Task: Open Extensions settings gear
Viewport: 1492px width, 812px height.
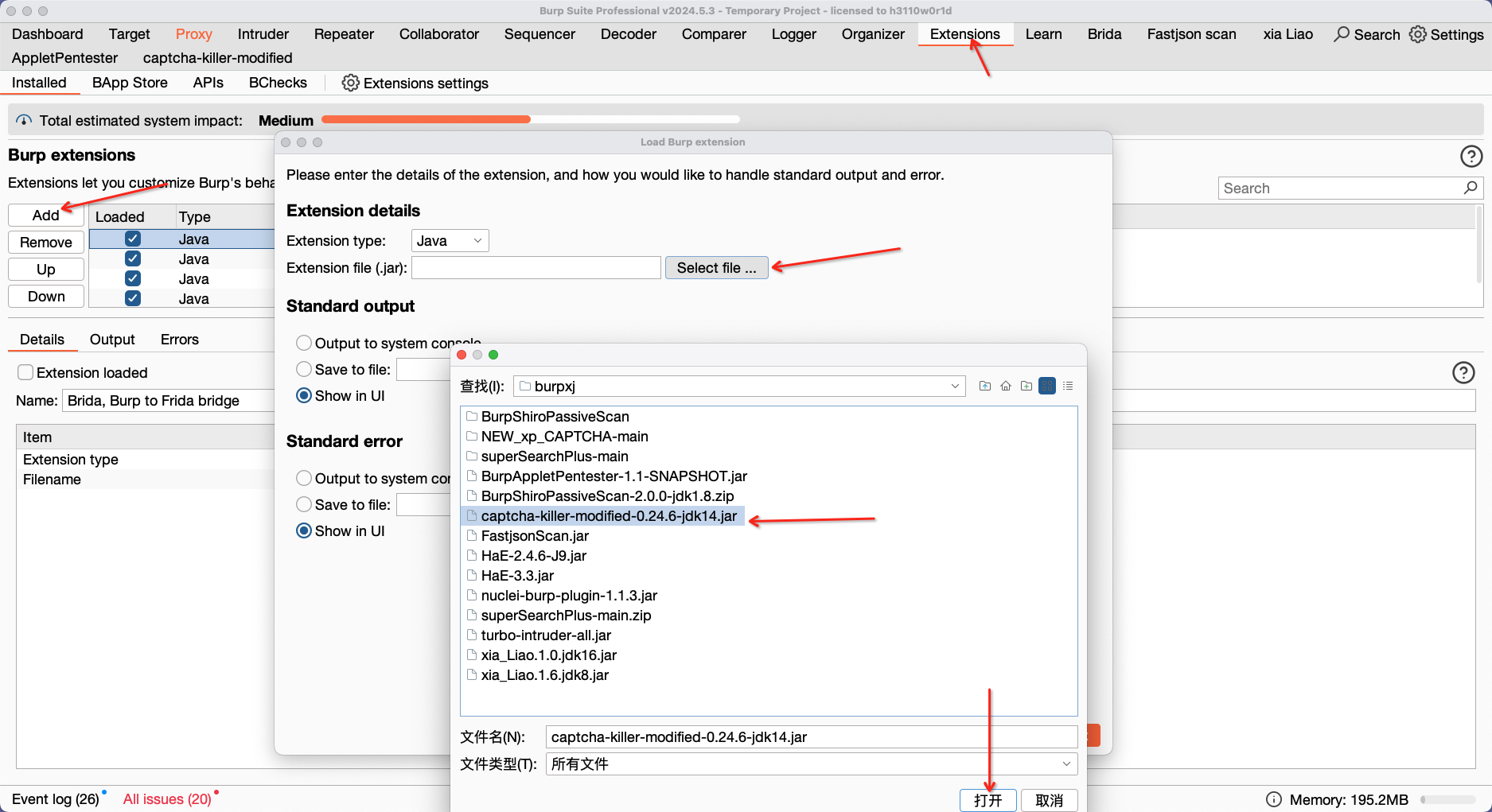Action: 350,83
